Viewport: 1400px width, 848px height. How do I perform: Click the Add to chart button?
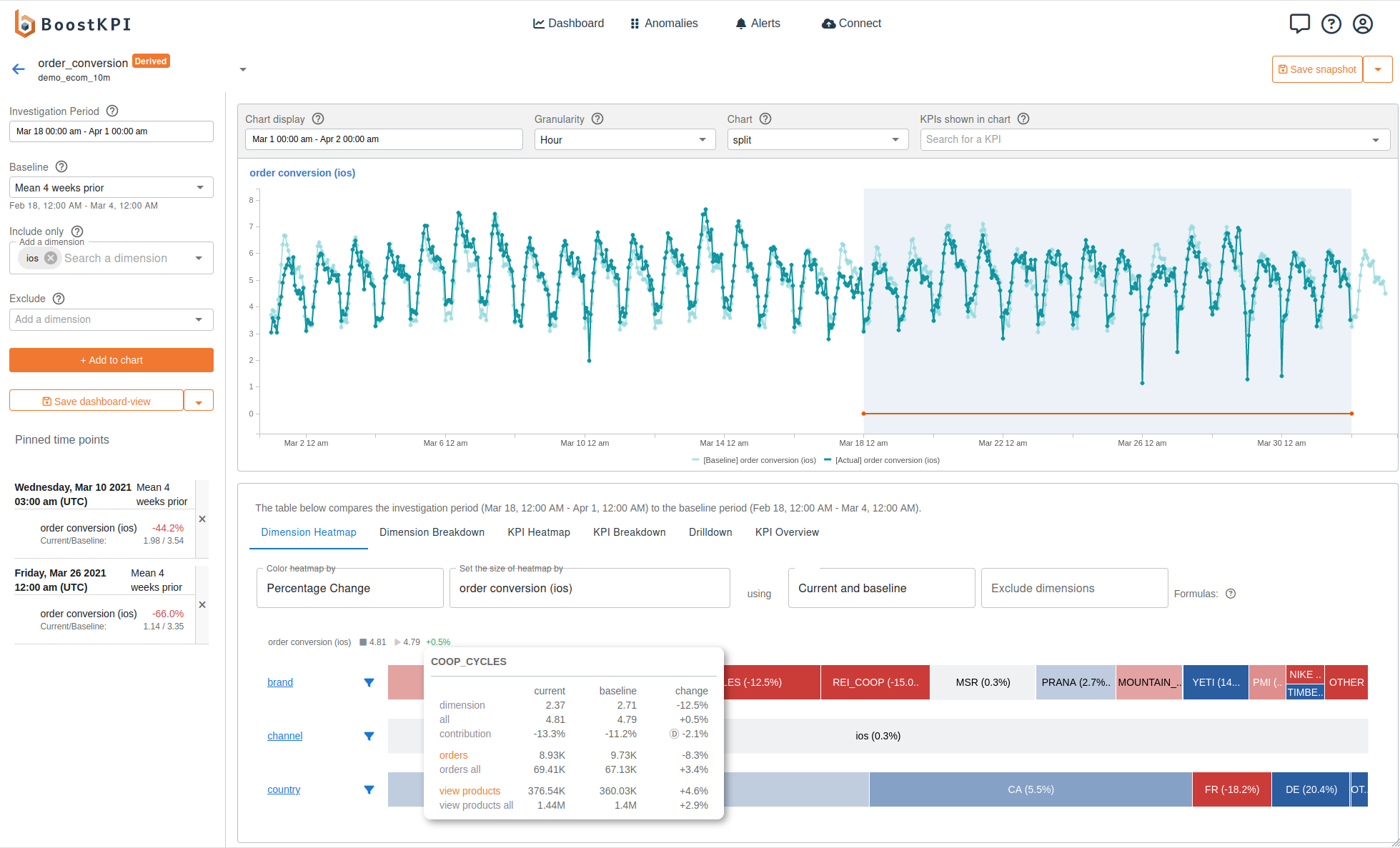tap(111, 360)
